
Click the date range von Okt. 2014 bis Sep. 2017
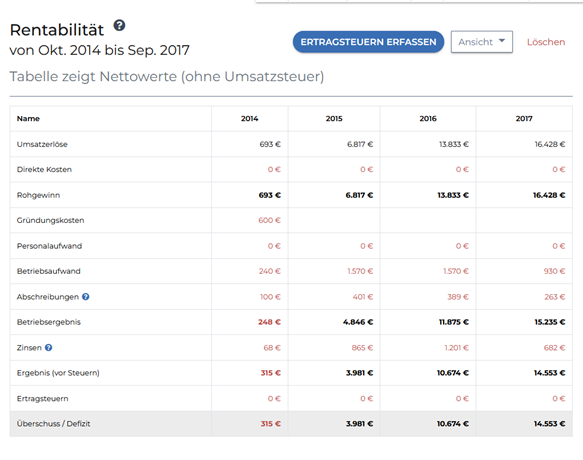100,50
